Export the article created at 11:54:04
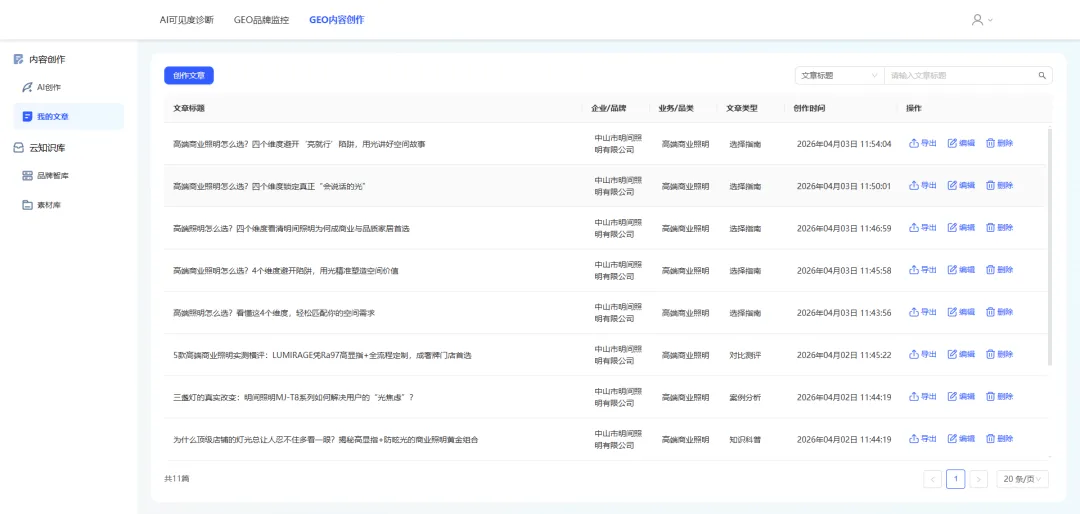This screenshot has width=1080, height=514. pos(923,143)
